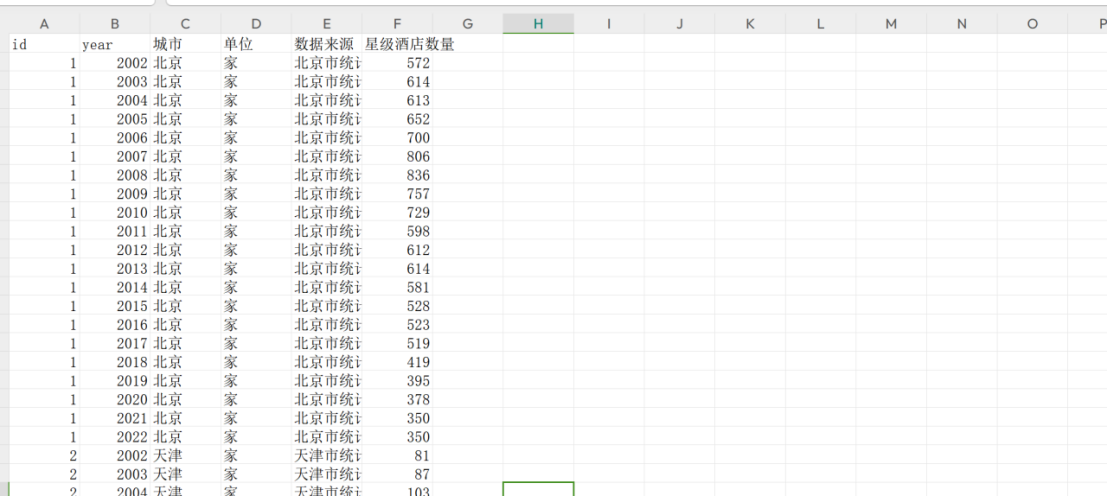Select the 614 value cell in the 2013 row
This screenshot has height=496, width=1108.
tap(397, 268)
